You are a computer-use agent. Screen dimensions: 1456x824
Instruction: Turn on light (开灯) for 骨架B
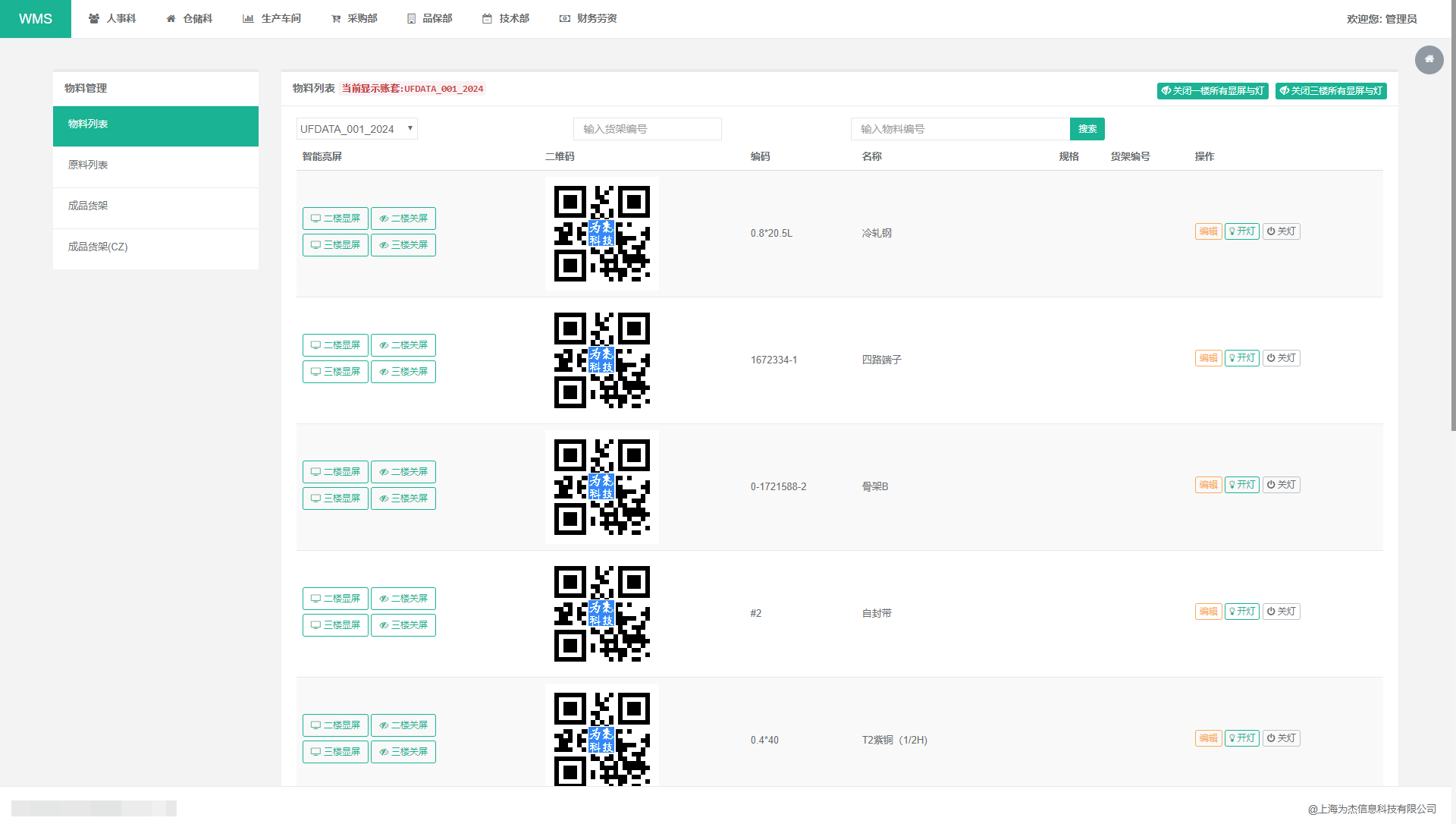tap(1242, 485)
